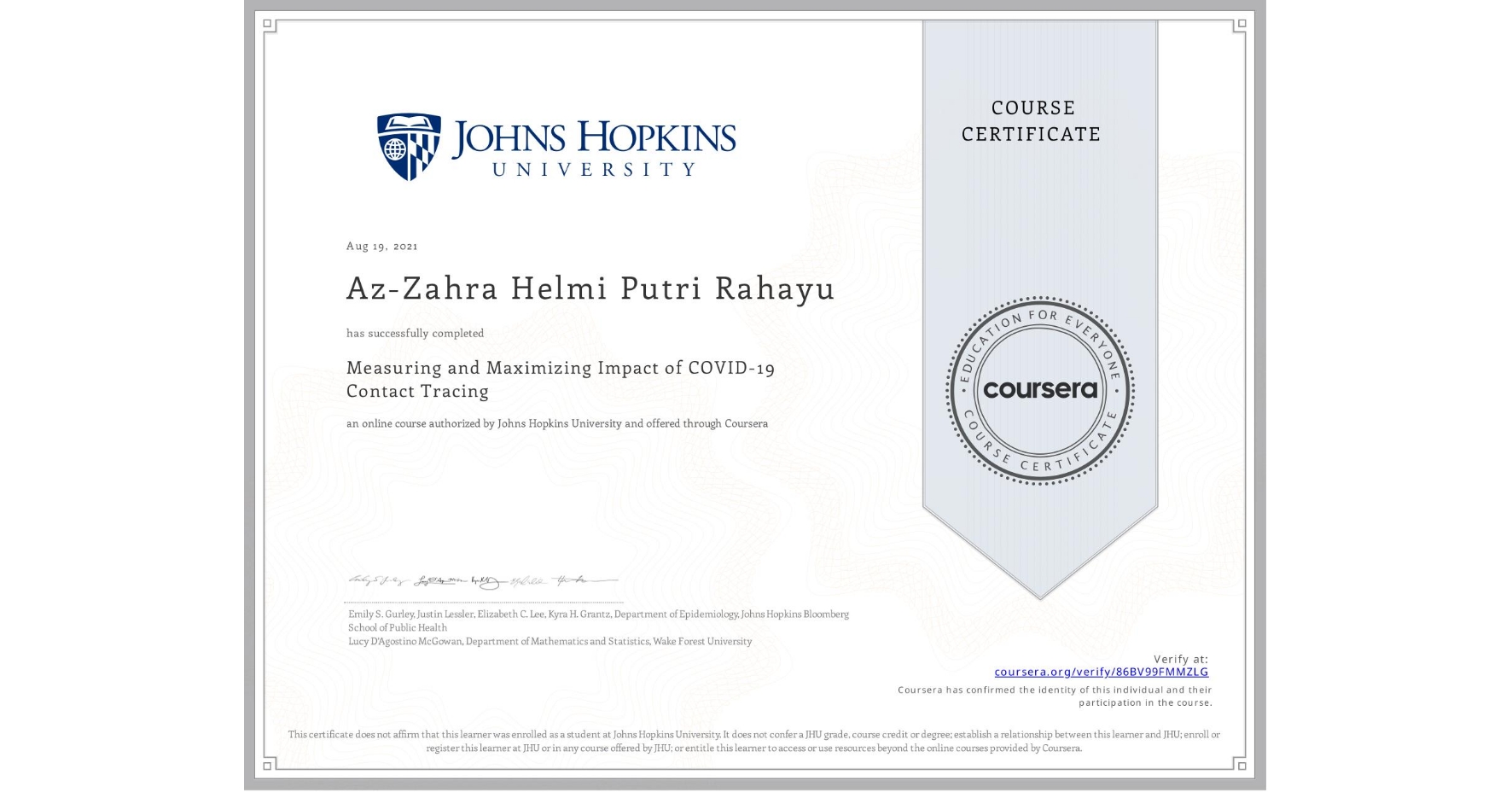
Task: Click the Verify at label text
Action: coord(1181,657)
